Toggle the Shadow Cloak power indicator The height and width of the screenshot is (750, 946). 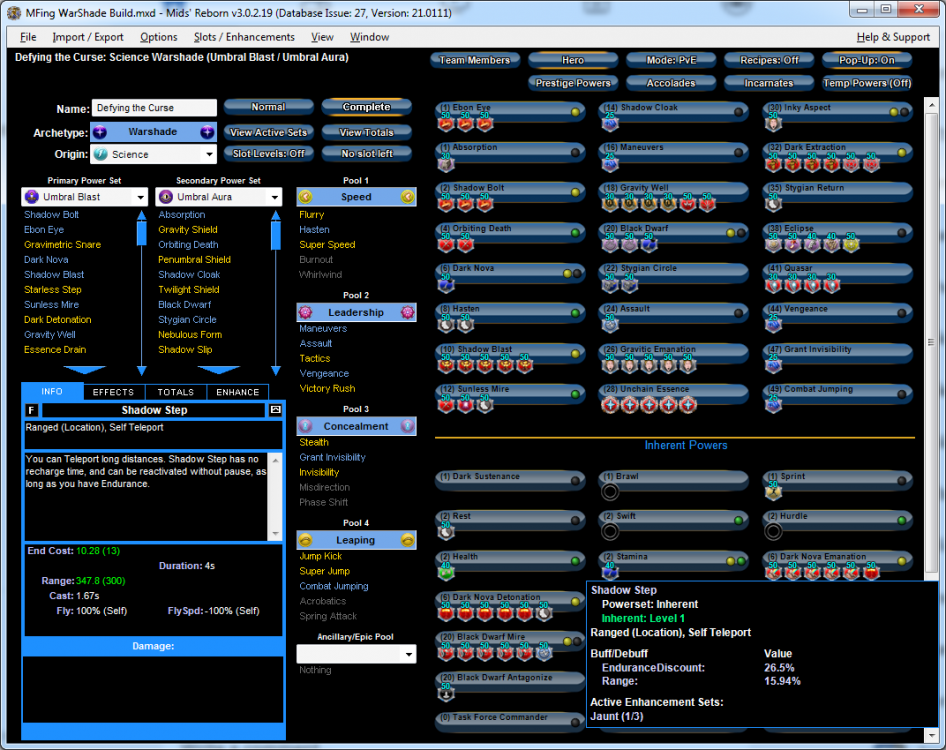(740, 112)
